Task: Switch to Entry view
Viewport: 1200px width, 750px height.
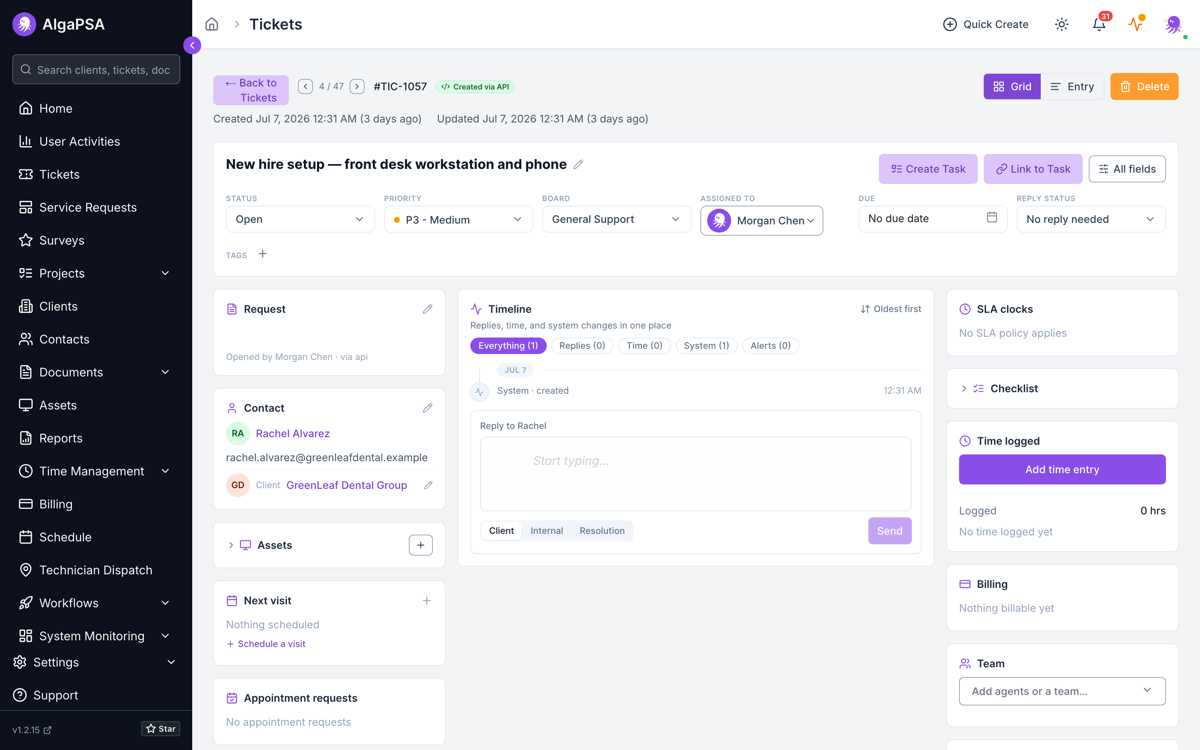Action: coord(1072,87)
